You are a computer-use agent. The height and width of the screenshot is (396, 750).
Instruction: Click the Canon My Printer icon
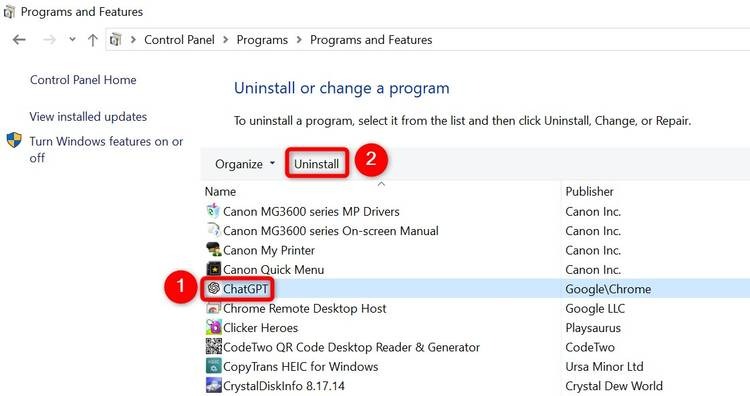tap(213, 250)
